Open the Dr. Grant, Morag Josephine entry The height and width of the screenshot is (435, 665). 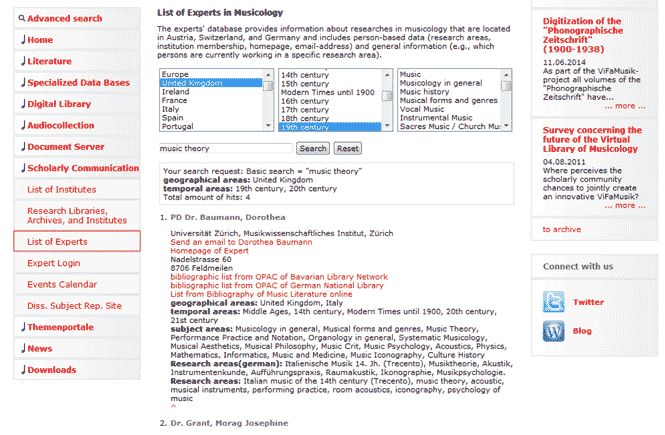pos(229,424)
